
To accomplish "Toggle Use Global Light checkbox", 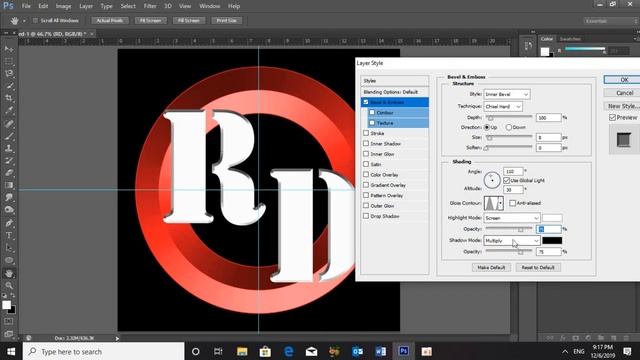I will click(x=507, y=180).
